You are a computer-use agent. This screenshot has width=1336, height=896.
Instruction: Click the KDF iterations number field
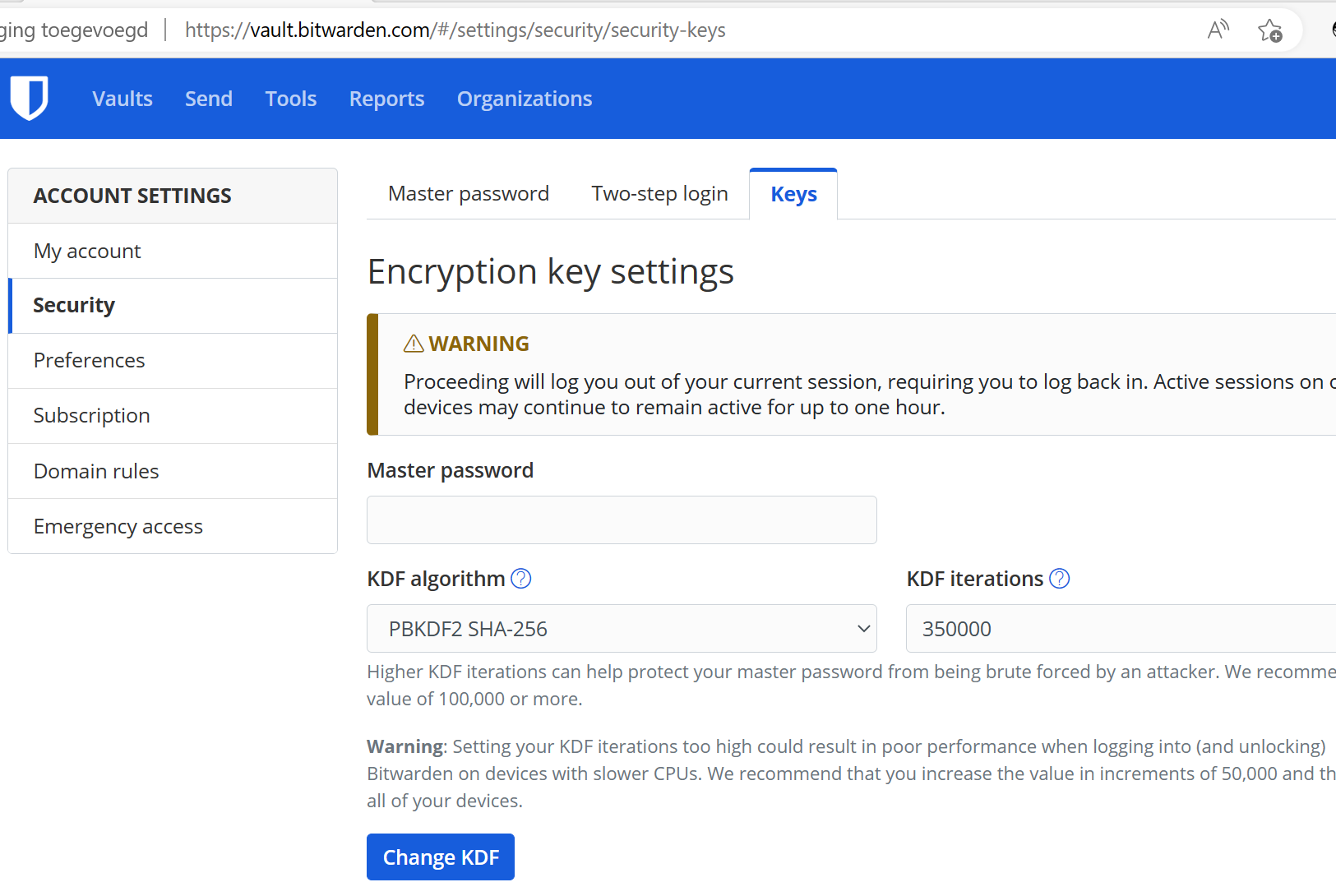tap(1118, 629)
